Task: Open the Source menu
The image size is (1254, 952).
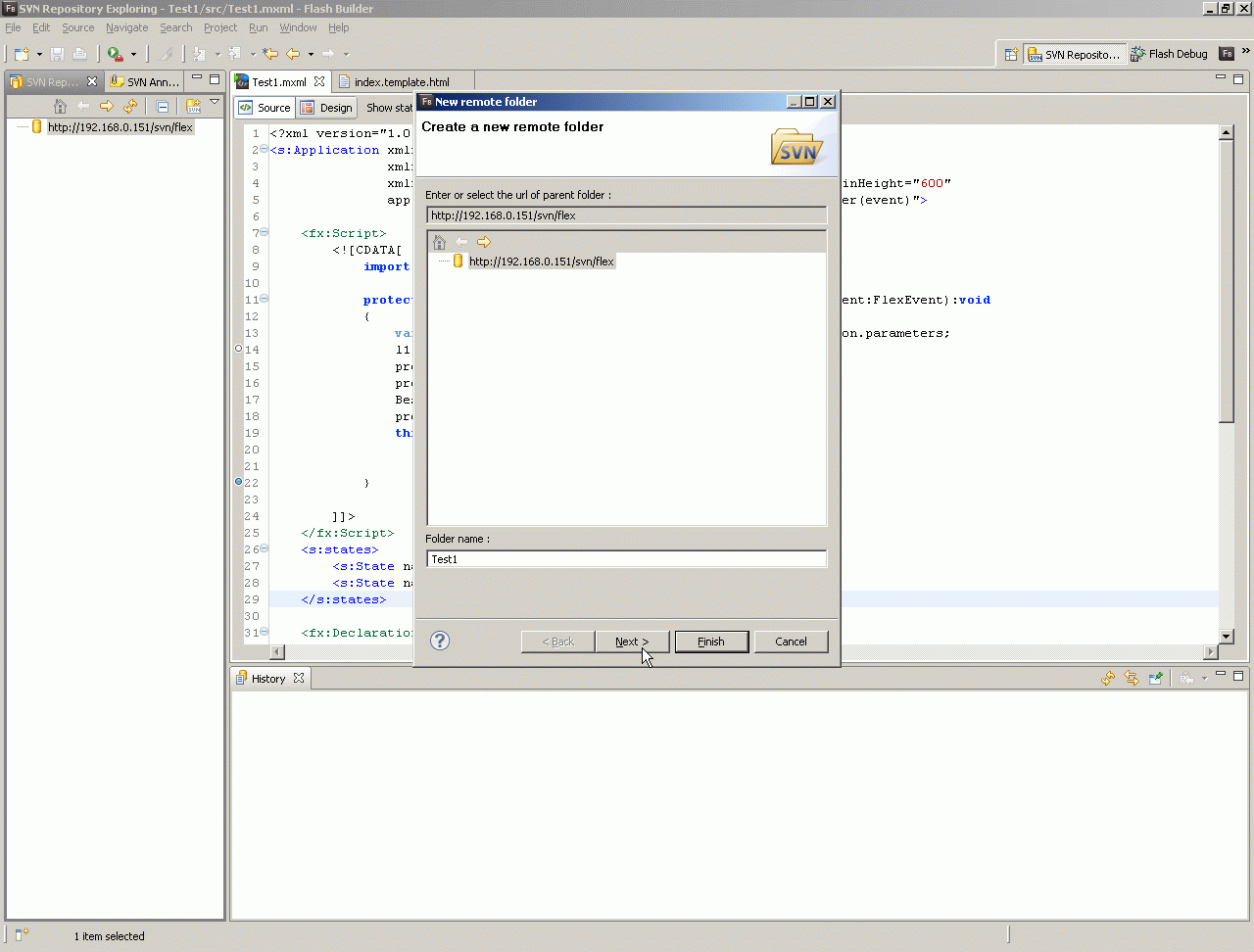Action: (78, 27)
